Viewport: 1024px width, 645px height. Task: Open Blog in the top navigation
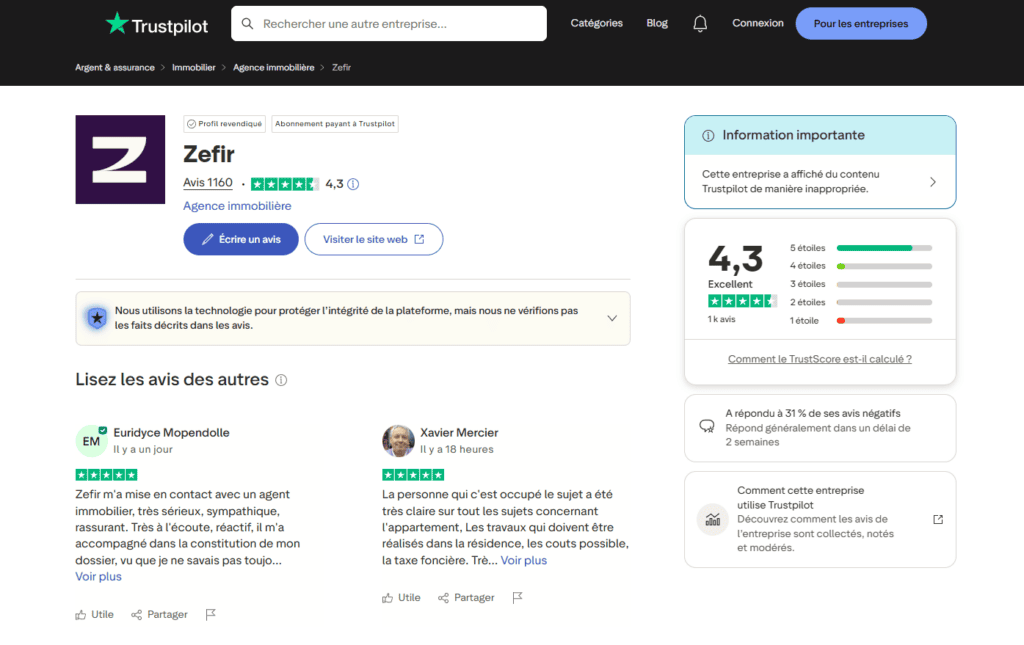[657, 23]
